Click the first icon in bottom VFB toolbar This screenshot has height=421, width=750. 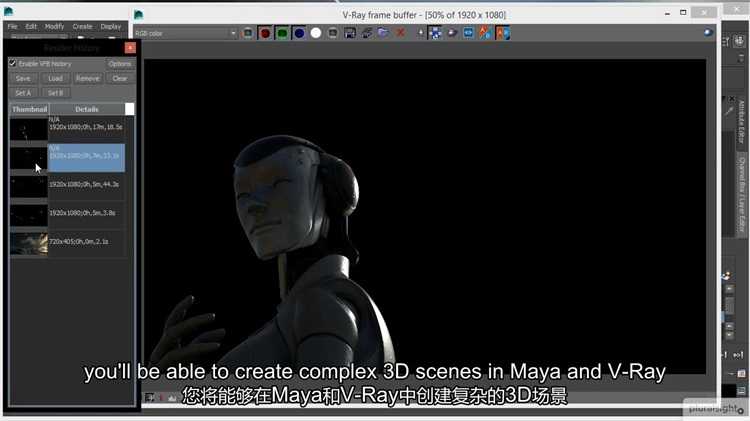[x=150, y=397]
